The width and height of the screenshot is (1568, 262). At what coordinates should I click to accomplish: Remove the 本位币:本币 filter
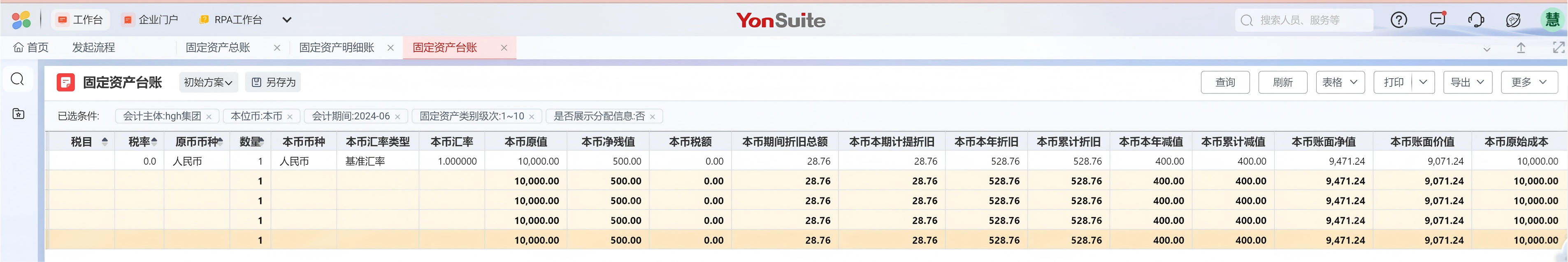(290, 117)
